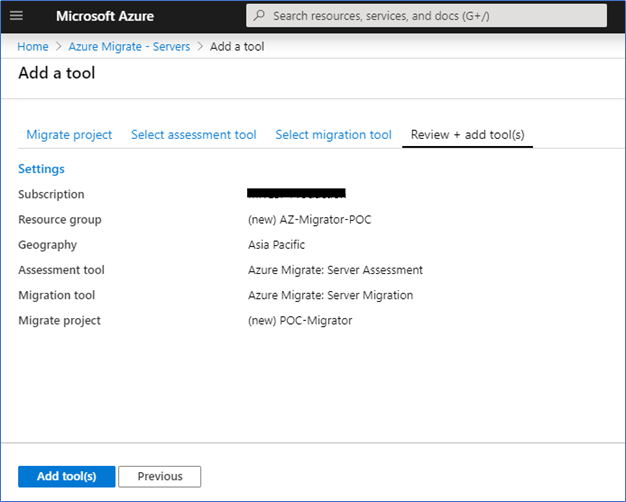626x502 pixels.
Task: Select (new) POC-Migrator project value
Action: point(300,320)
